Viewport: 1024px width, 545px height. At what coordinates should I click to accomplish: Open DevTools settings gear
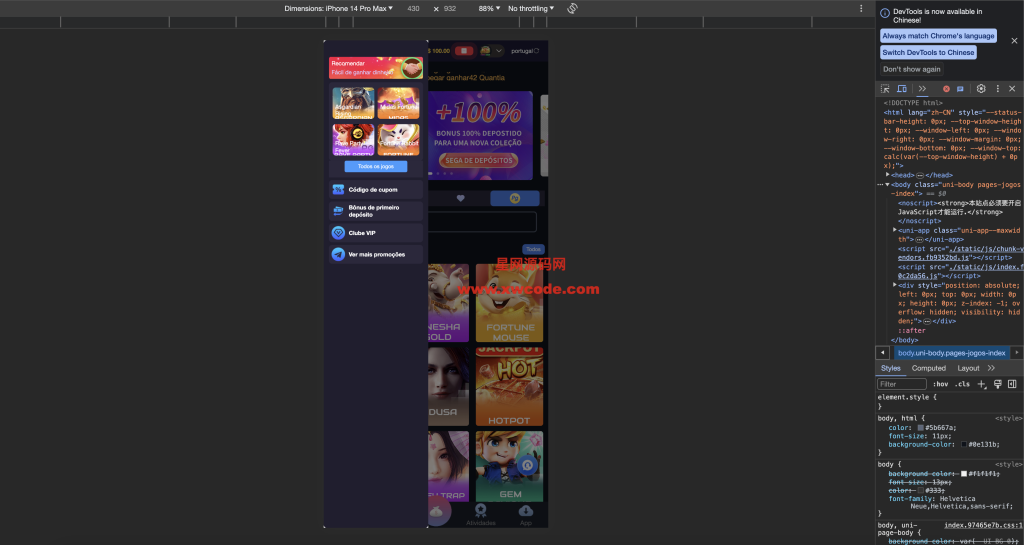(x=981, y=89)
